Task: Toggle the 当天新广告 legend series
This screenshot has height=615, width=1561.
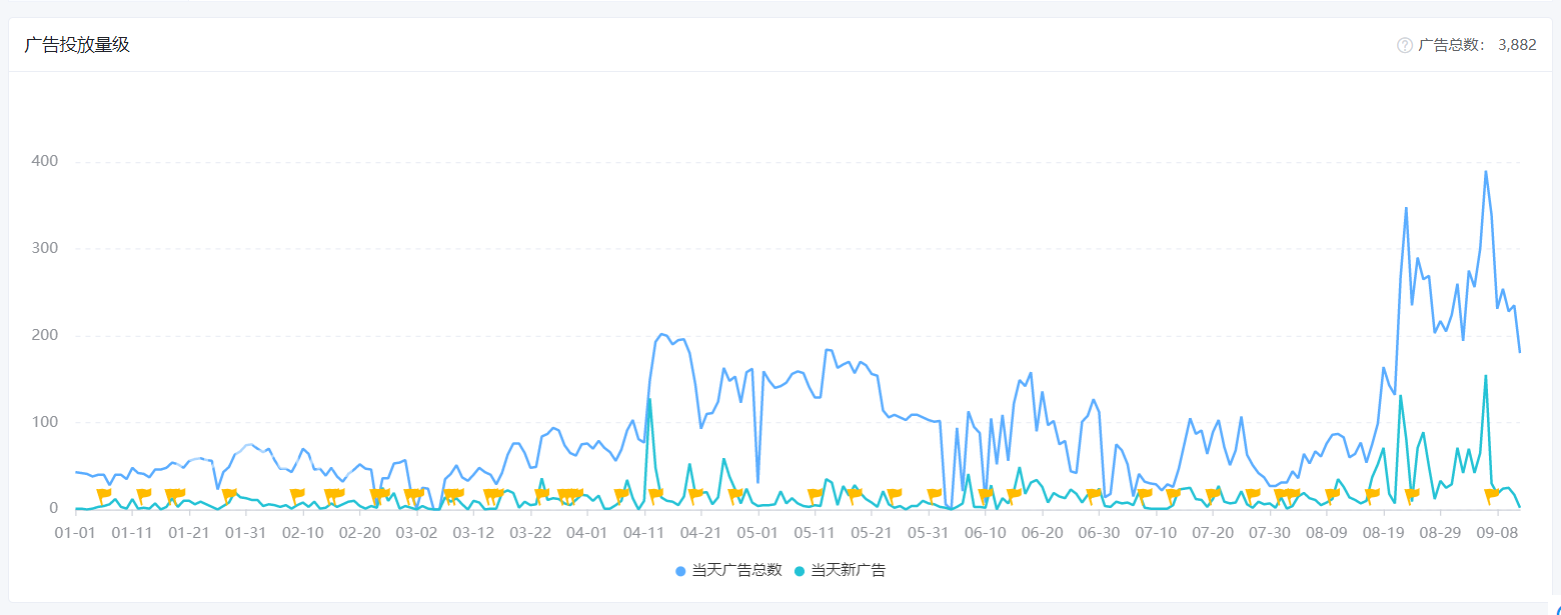Action: point(839,570)
